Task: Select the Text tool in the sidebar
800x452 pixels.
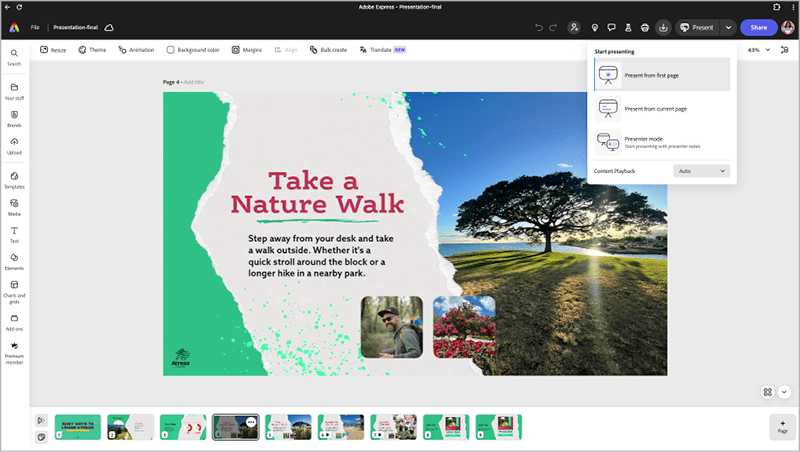Action: click(14, 235)
